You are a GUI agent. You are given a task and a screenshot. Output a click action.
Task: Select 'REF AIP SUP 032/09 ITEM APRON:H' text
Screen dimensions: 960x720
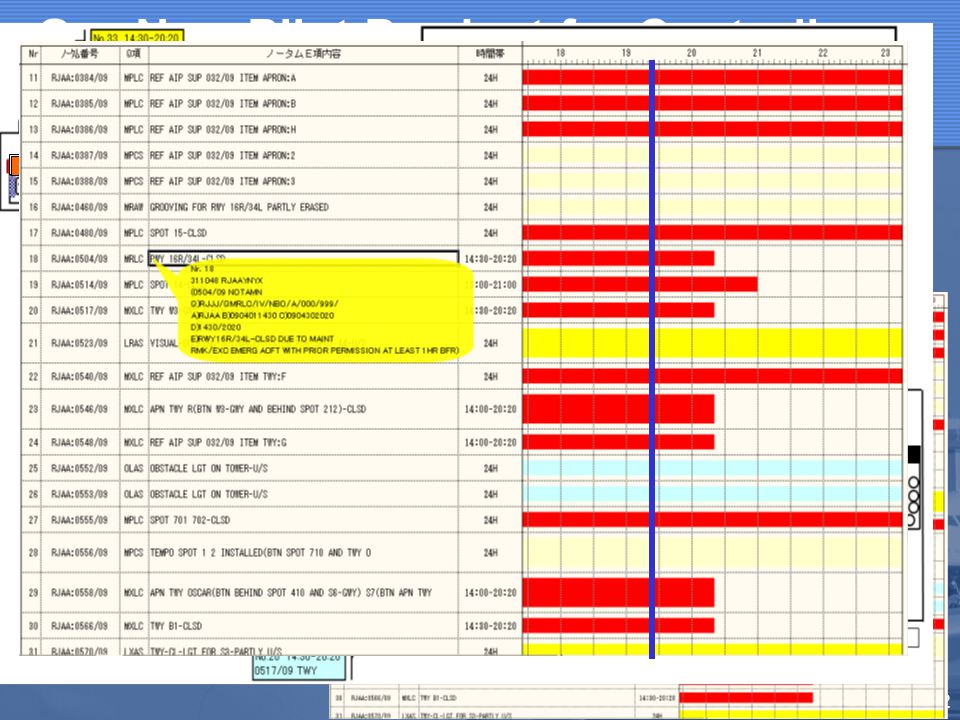223,129
